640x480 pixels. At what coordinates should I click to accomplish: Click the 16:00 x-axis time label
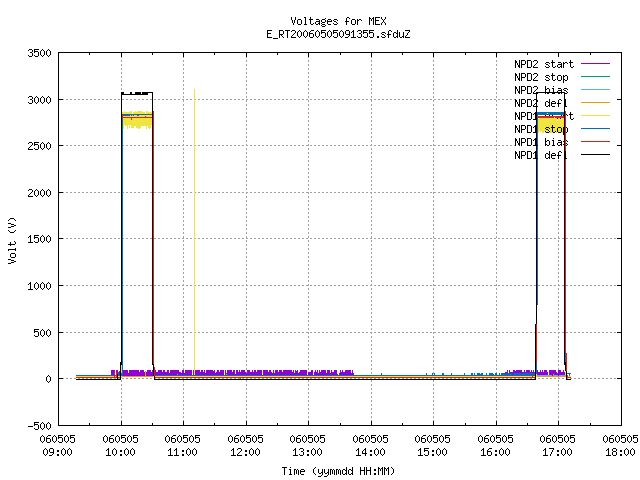click(495, 452)
